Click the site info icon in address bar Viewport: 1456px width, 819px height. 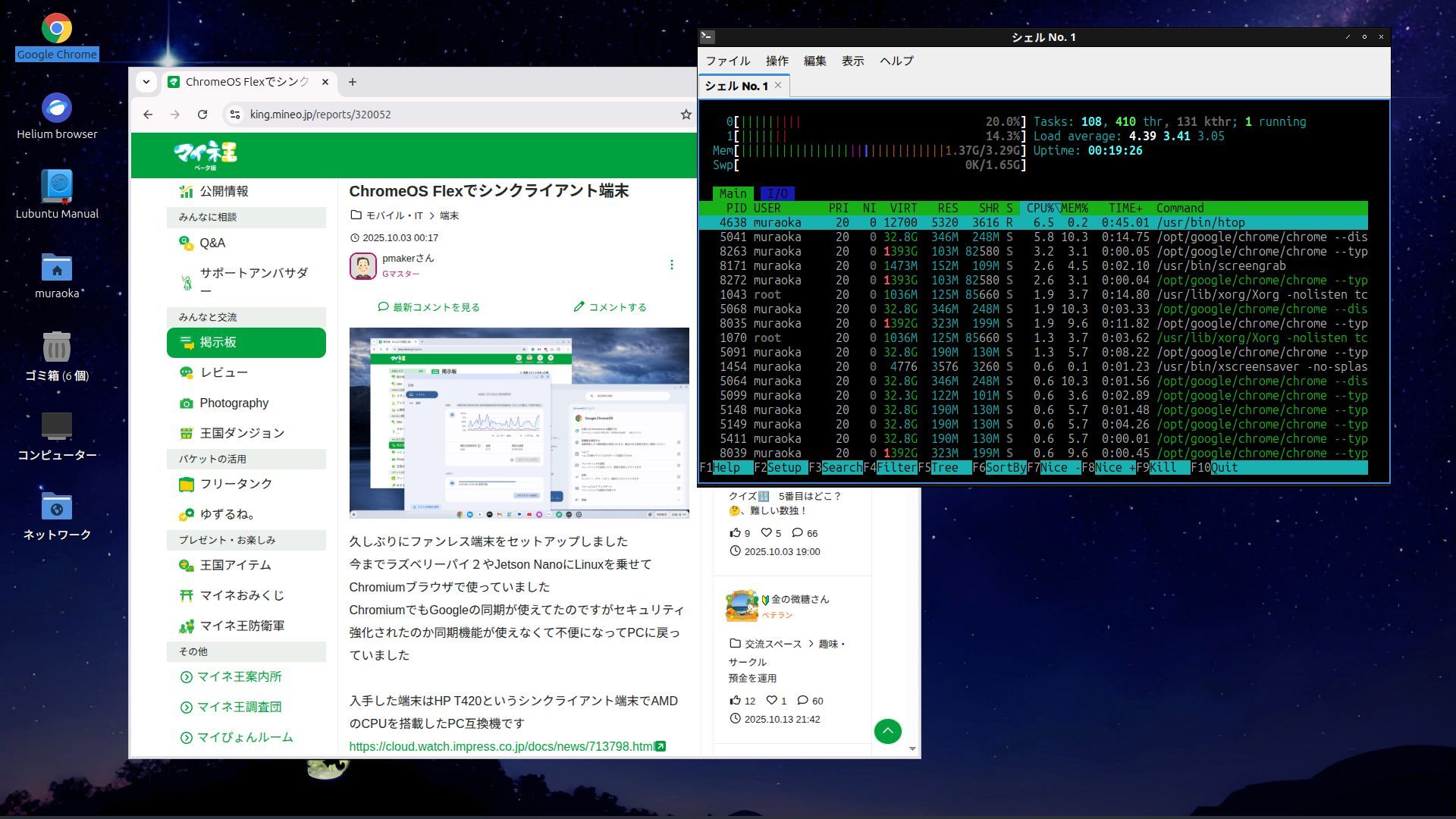235,115
